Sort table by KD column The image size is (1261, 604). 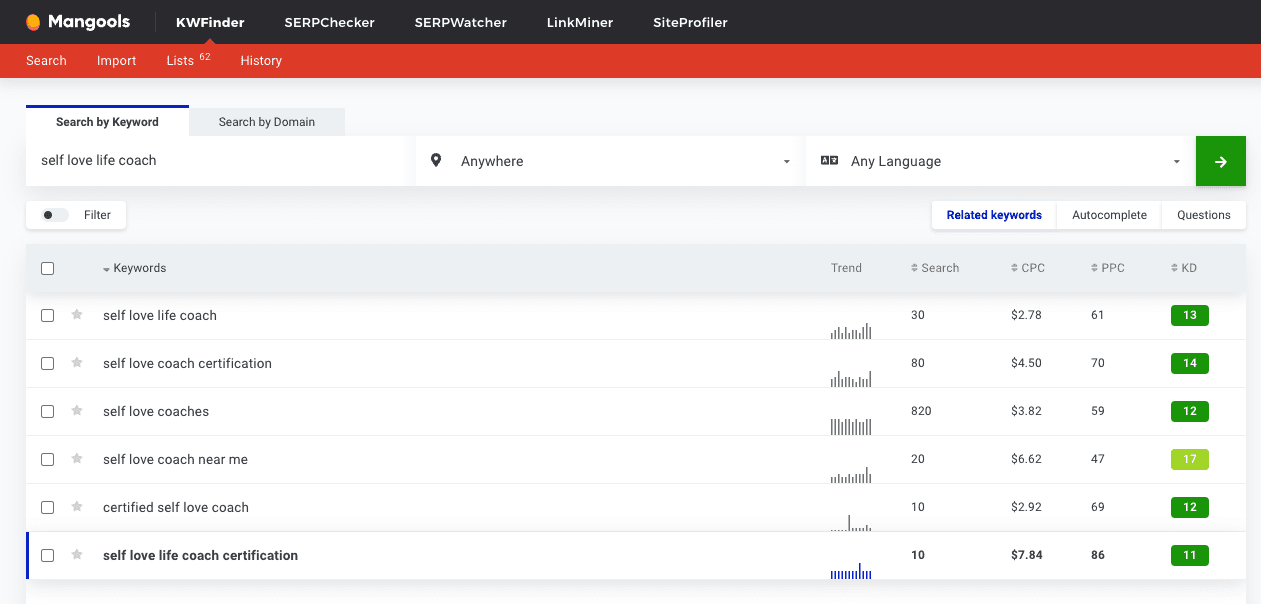[1183, 268]
